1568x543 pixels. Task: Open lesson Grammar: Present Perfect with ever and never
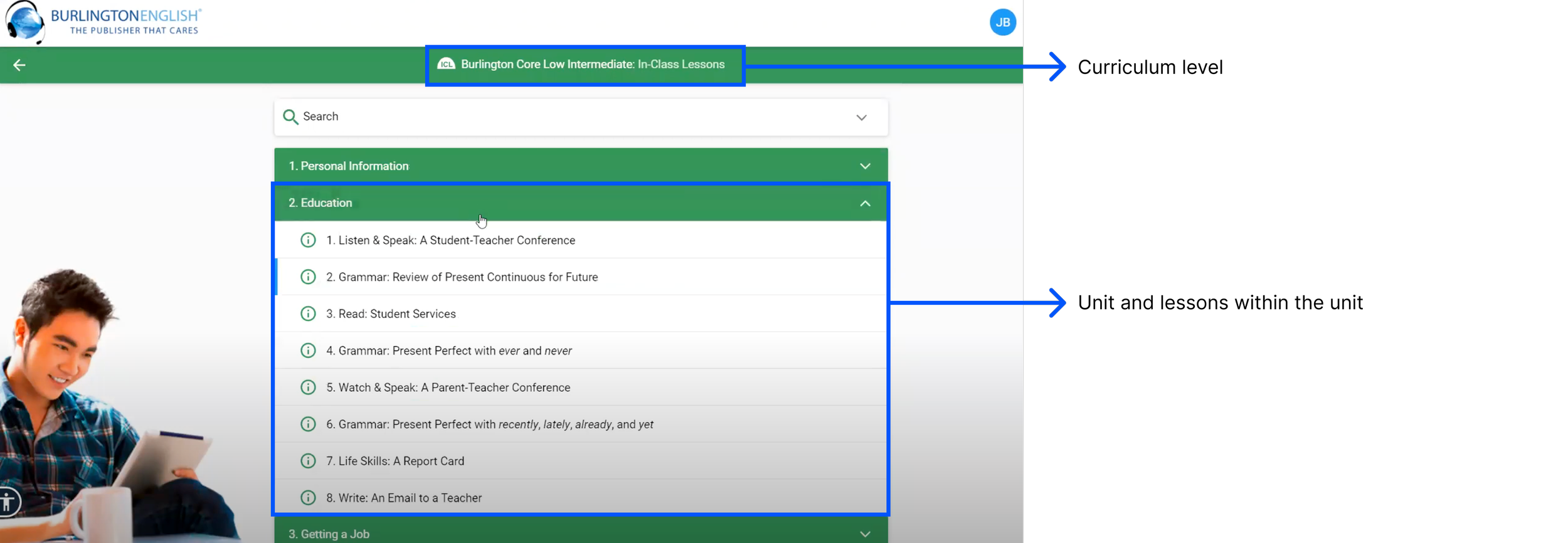[x=581, y=351]
